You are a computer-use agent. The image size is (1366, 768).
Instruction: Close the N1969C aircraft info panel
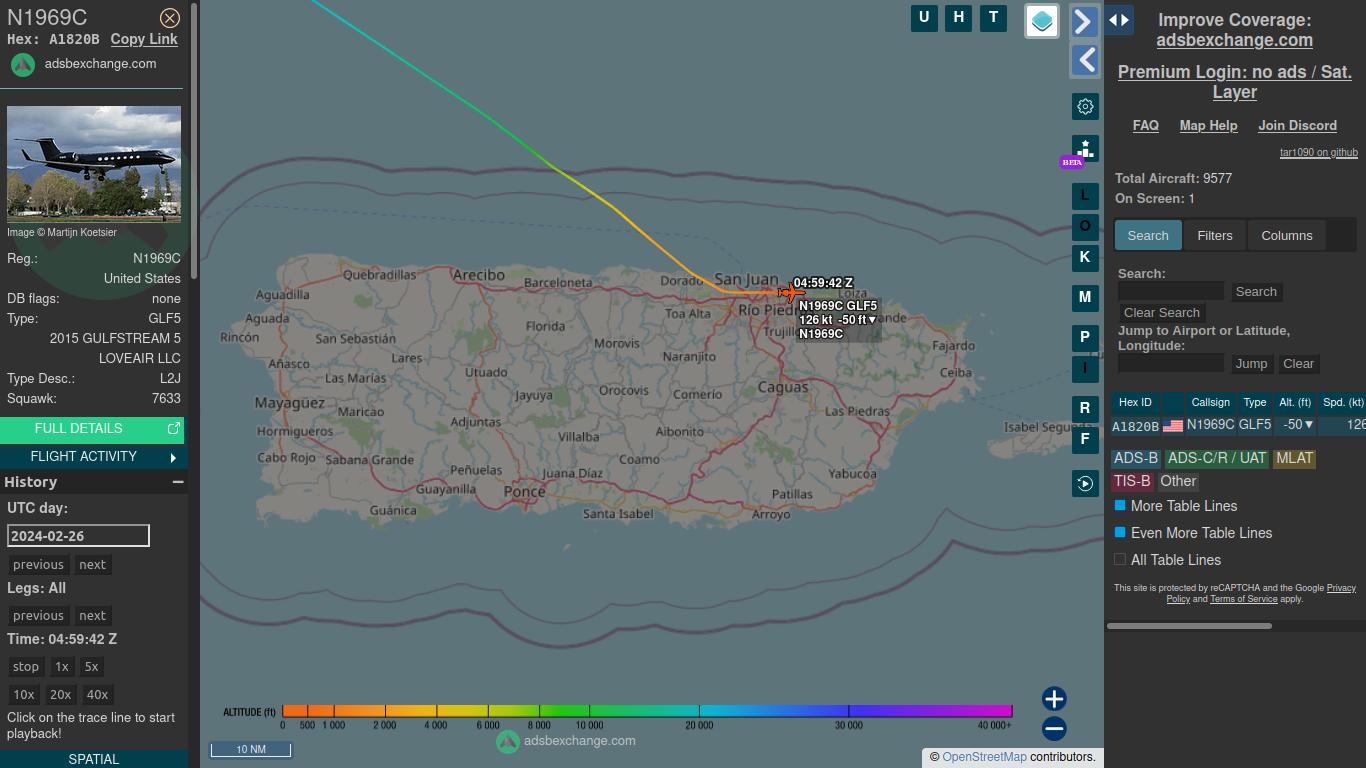point(170,18)
